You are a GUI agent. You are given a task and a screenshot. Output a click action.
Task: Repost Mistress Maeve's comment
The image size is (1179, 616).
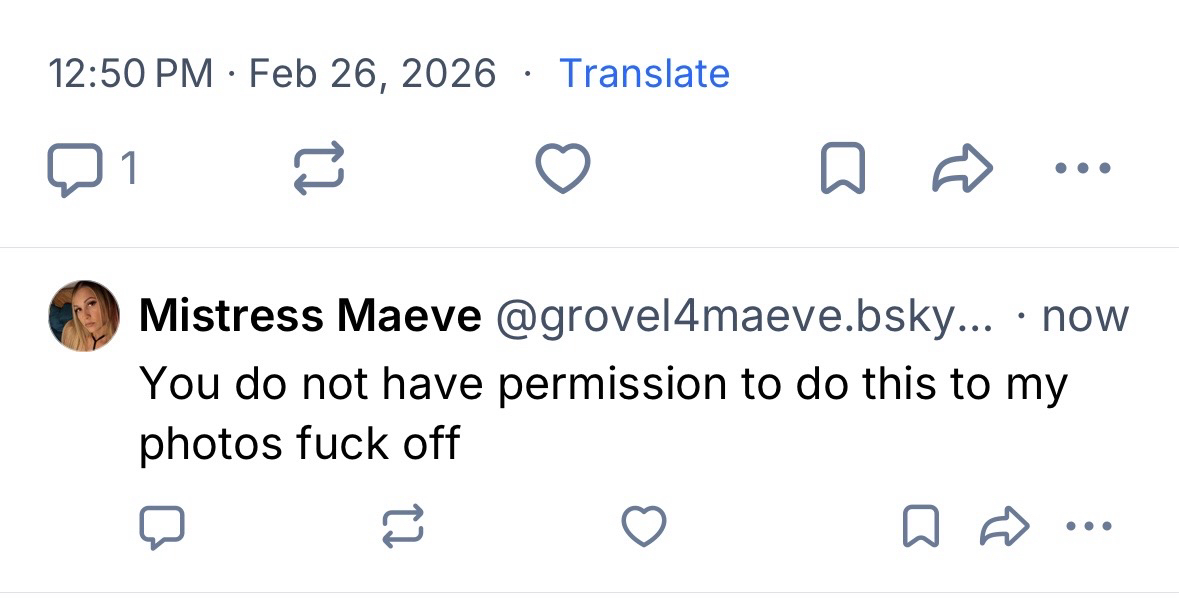(402, 526)
